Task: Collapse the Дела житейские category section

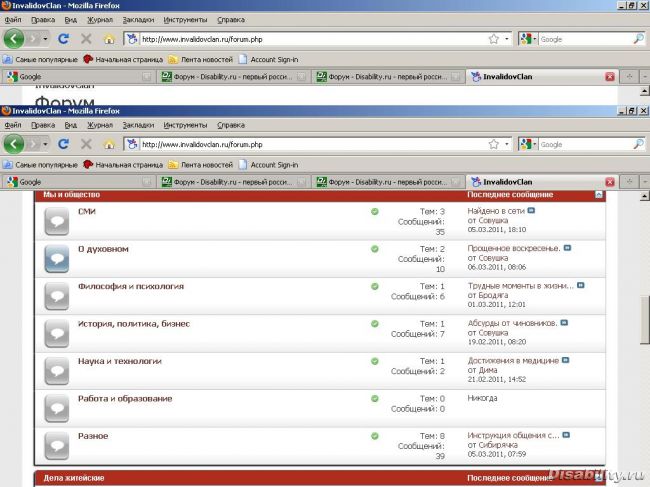Action: tap(598, 479)
